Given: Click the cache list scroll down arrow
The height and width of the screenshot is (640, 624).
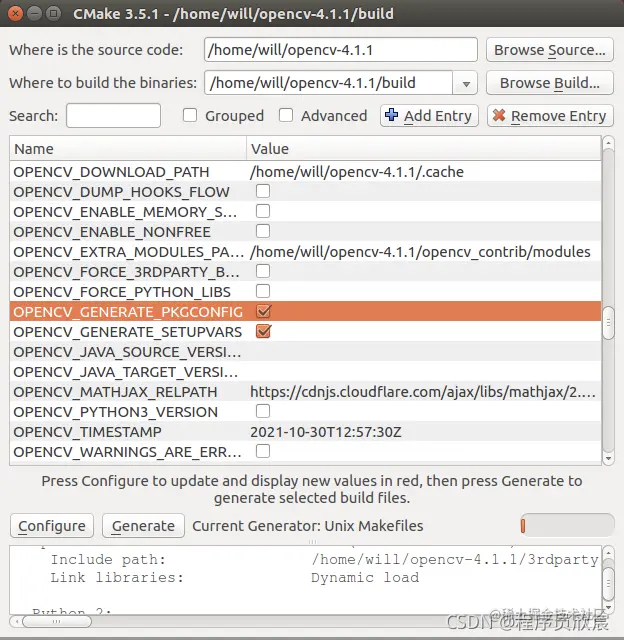Looking at the screenshot, I should click(608, 458).
